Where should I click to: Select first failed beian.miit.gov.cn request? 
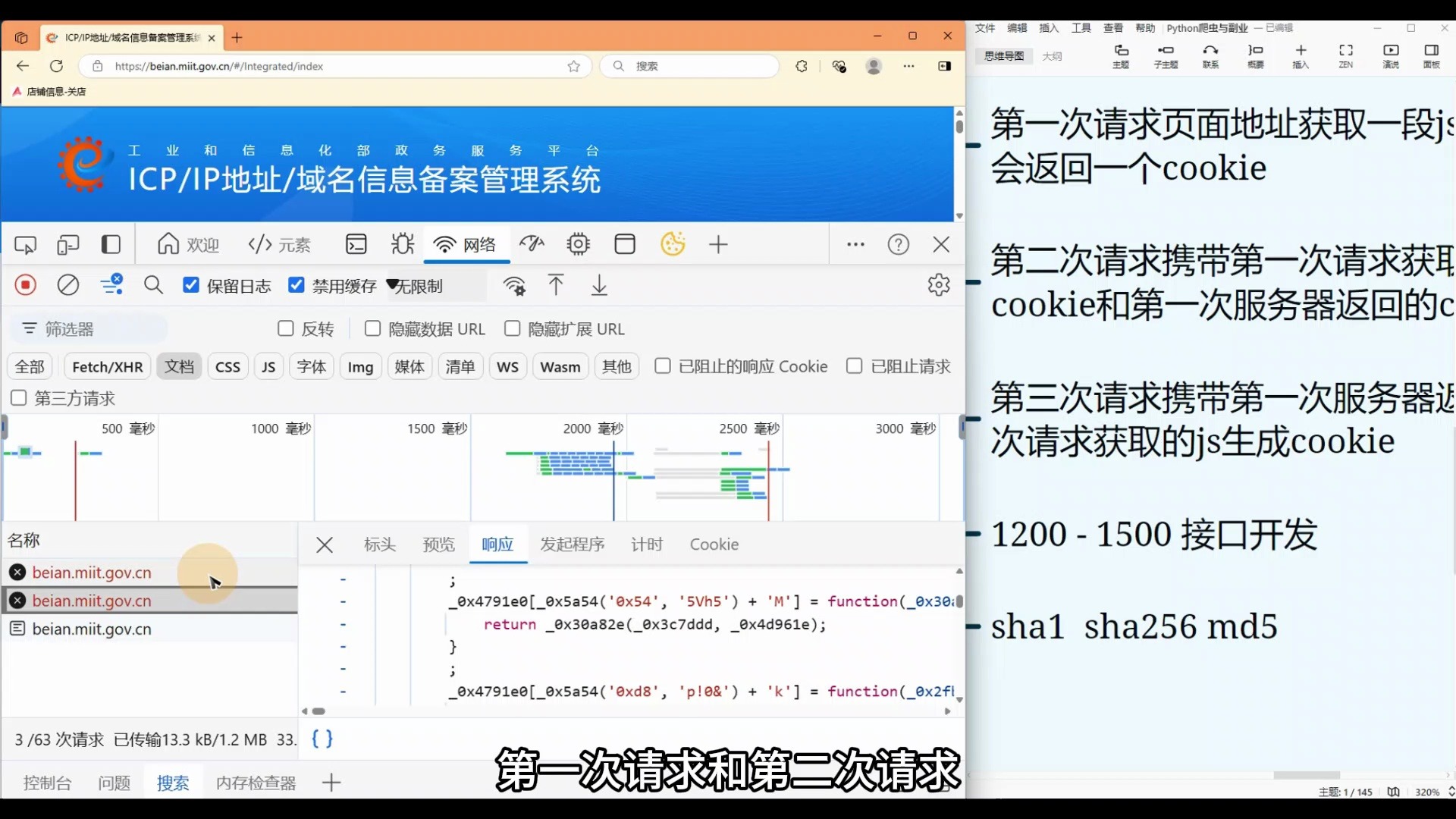[150, 573]
